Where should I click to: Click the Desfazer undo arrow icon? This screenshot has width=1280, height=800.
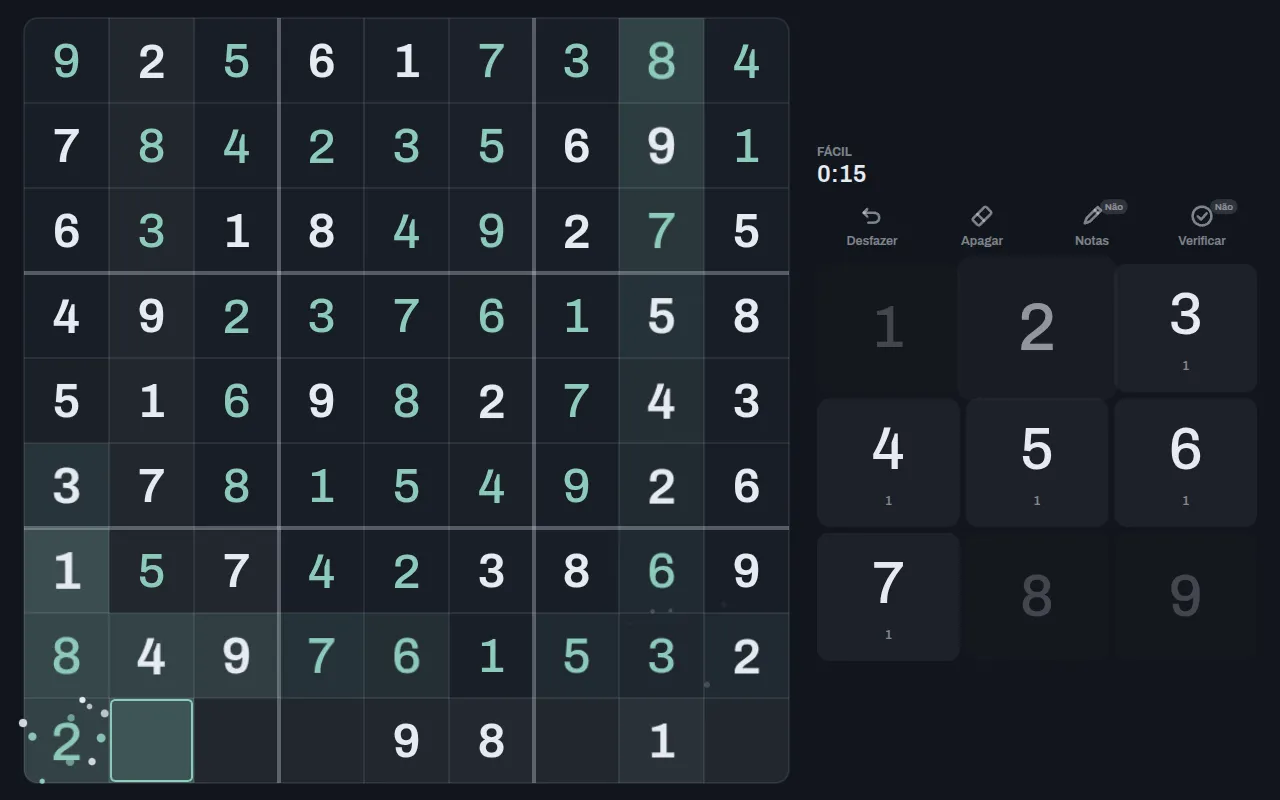pyautogui.click(x=871, y=216)
